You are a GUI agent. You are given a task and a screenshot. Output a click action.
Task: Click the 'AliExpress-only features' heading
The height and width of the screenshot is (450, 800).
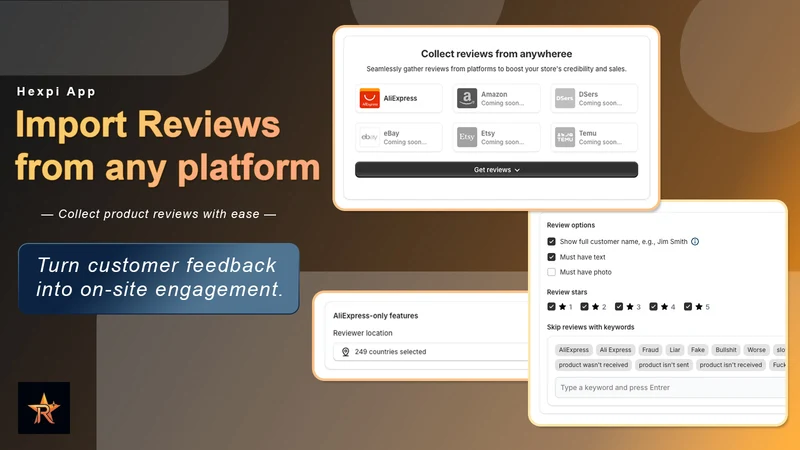(x=376, y=316)
